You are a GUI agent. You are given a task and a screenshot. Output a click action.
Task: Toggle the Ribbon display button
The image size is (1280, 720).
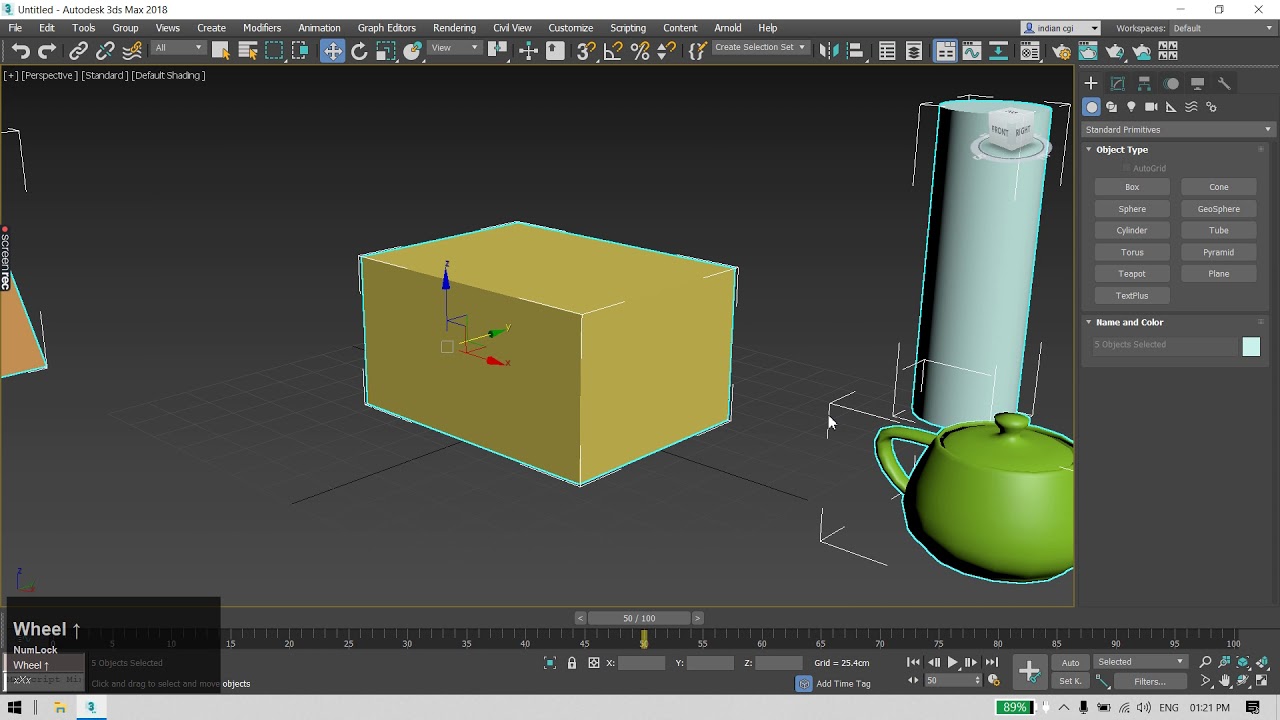945,51
